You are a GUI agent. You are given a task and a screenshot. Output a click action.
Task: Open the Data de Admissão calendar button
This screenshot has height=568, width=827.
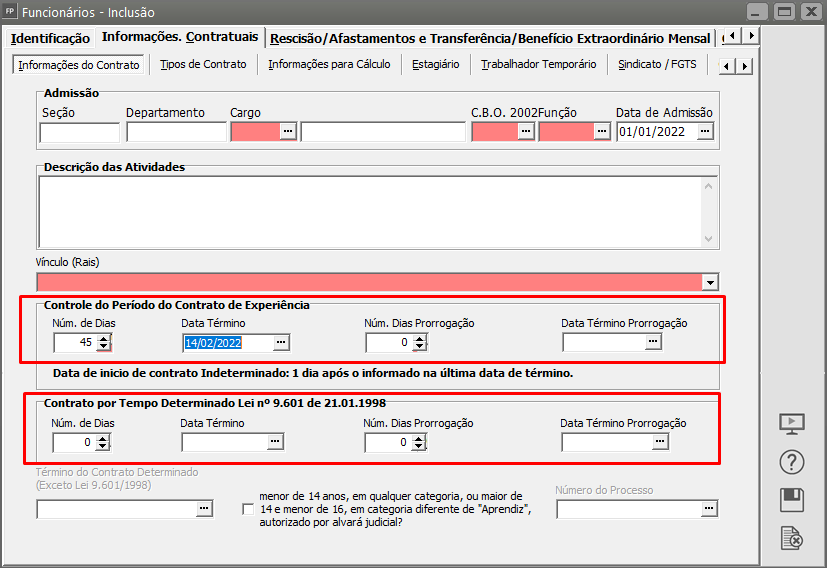[705, 131]
